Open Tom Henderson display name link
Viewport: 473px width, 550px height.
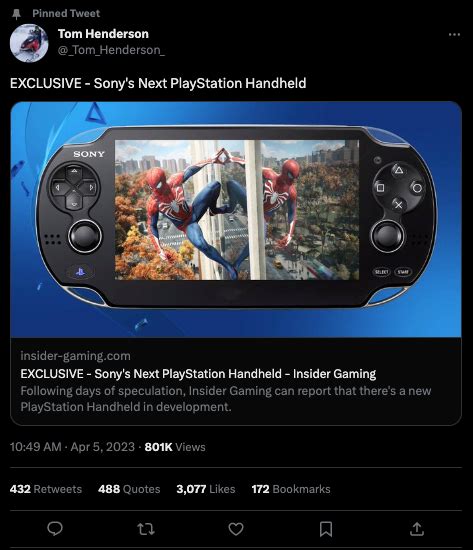click(103, 34)
